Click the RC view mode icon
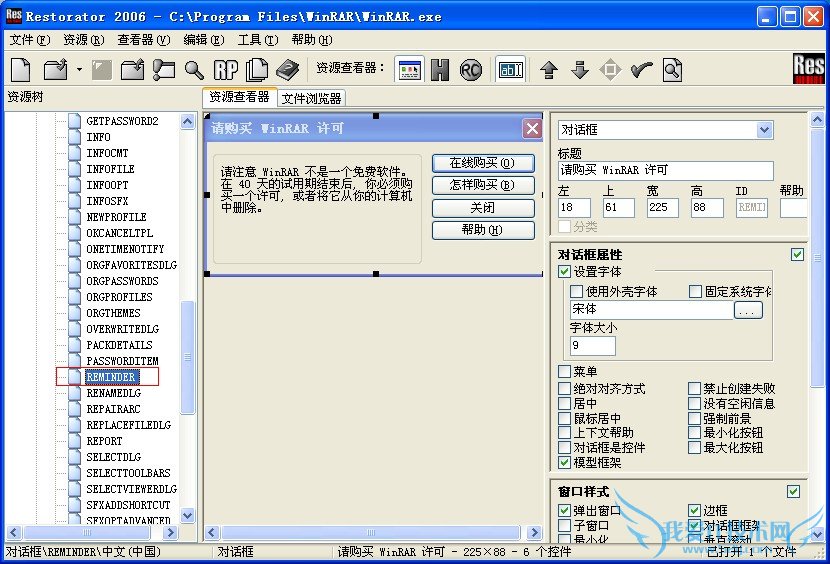830x564 pixels. pyautogui.click(x=471, y=69)
